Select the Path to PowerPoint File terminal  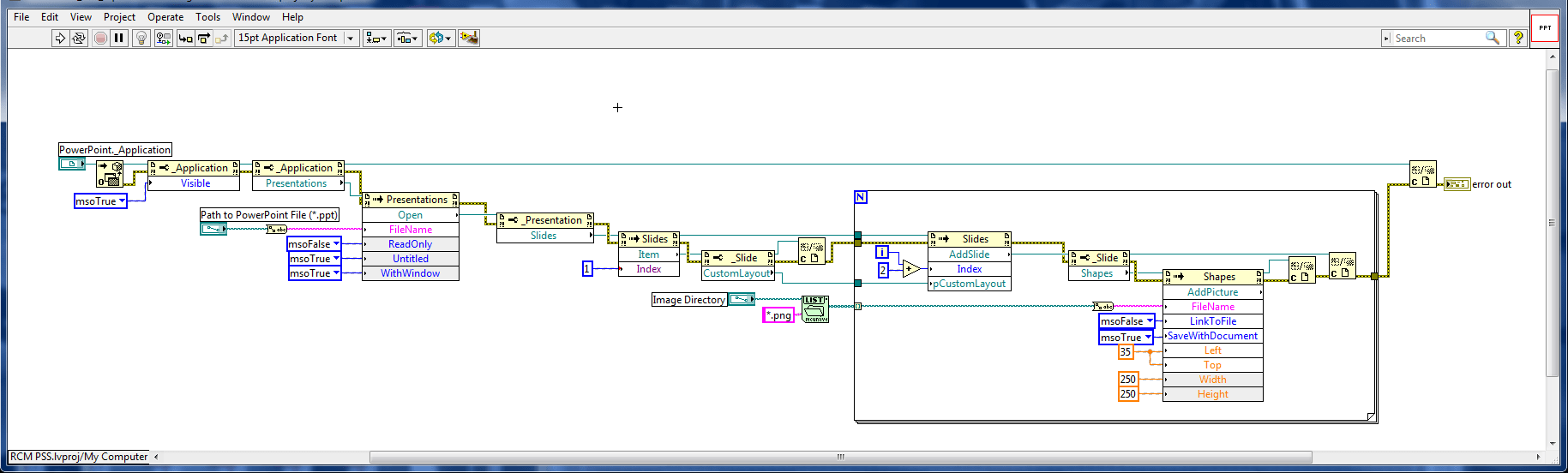(213, 229)
